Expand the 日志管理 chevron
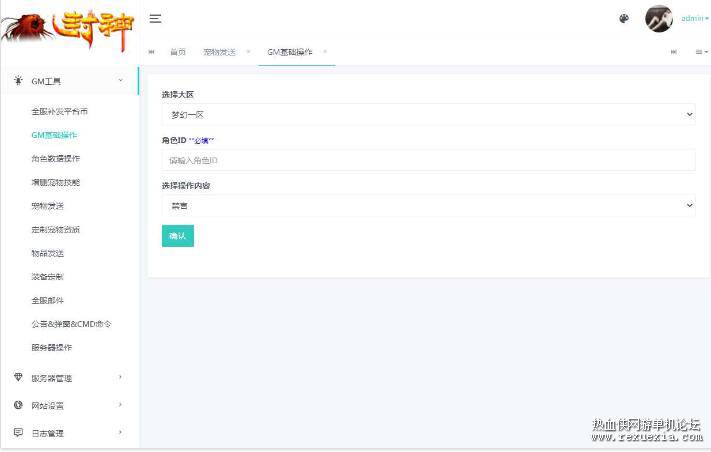Screen dimensions: 711x452 click(120, 433)
